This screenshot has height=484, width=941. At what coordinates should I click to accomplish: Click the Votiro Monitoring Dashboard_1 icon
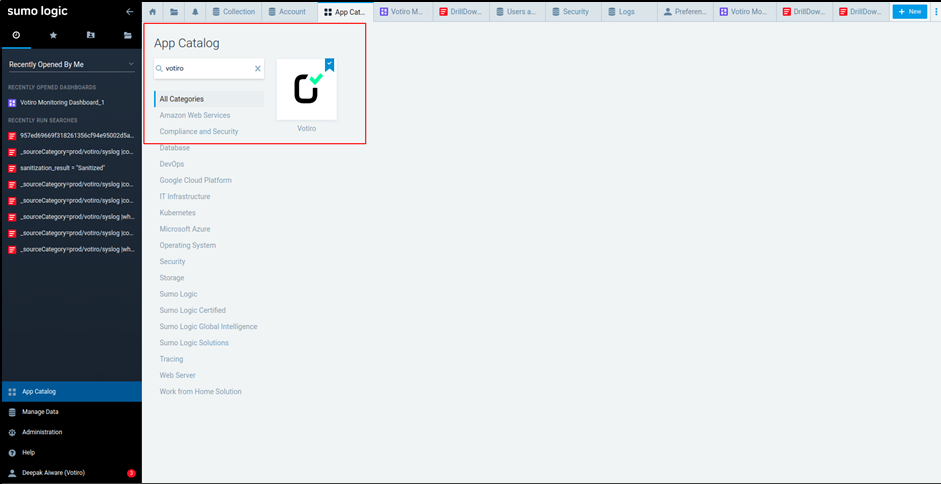click(x=12, y=103)
